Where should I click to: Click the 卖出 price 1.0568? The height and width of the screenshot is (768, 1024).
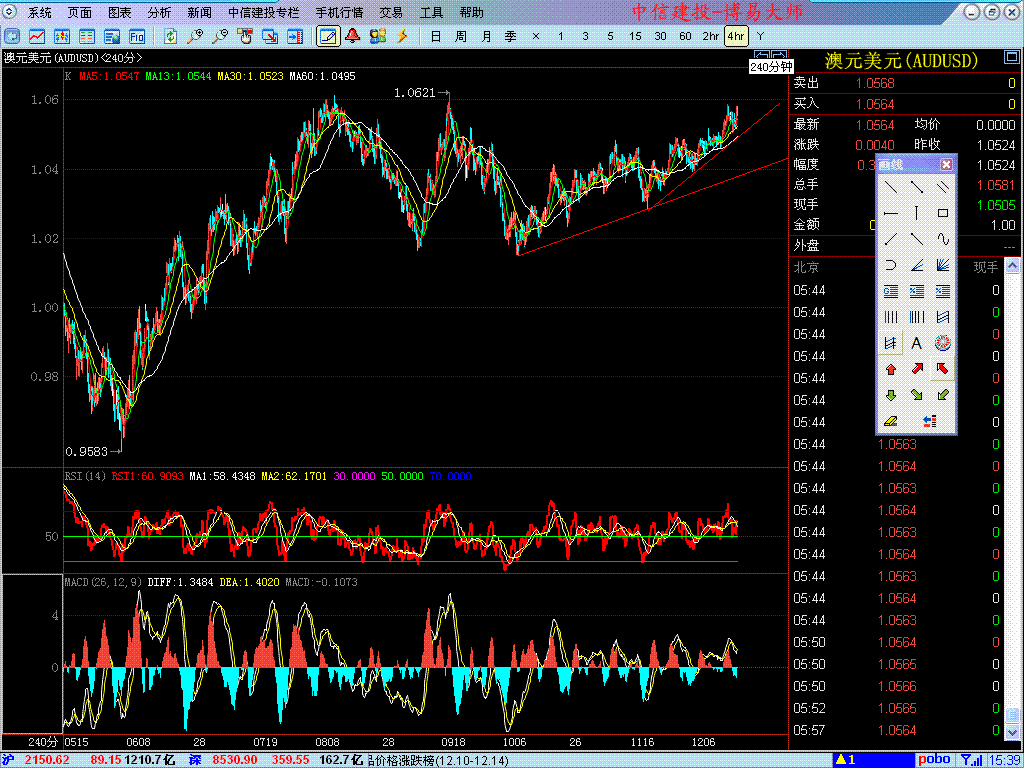click(875, 83)
